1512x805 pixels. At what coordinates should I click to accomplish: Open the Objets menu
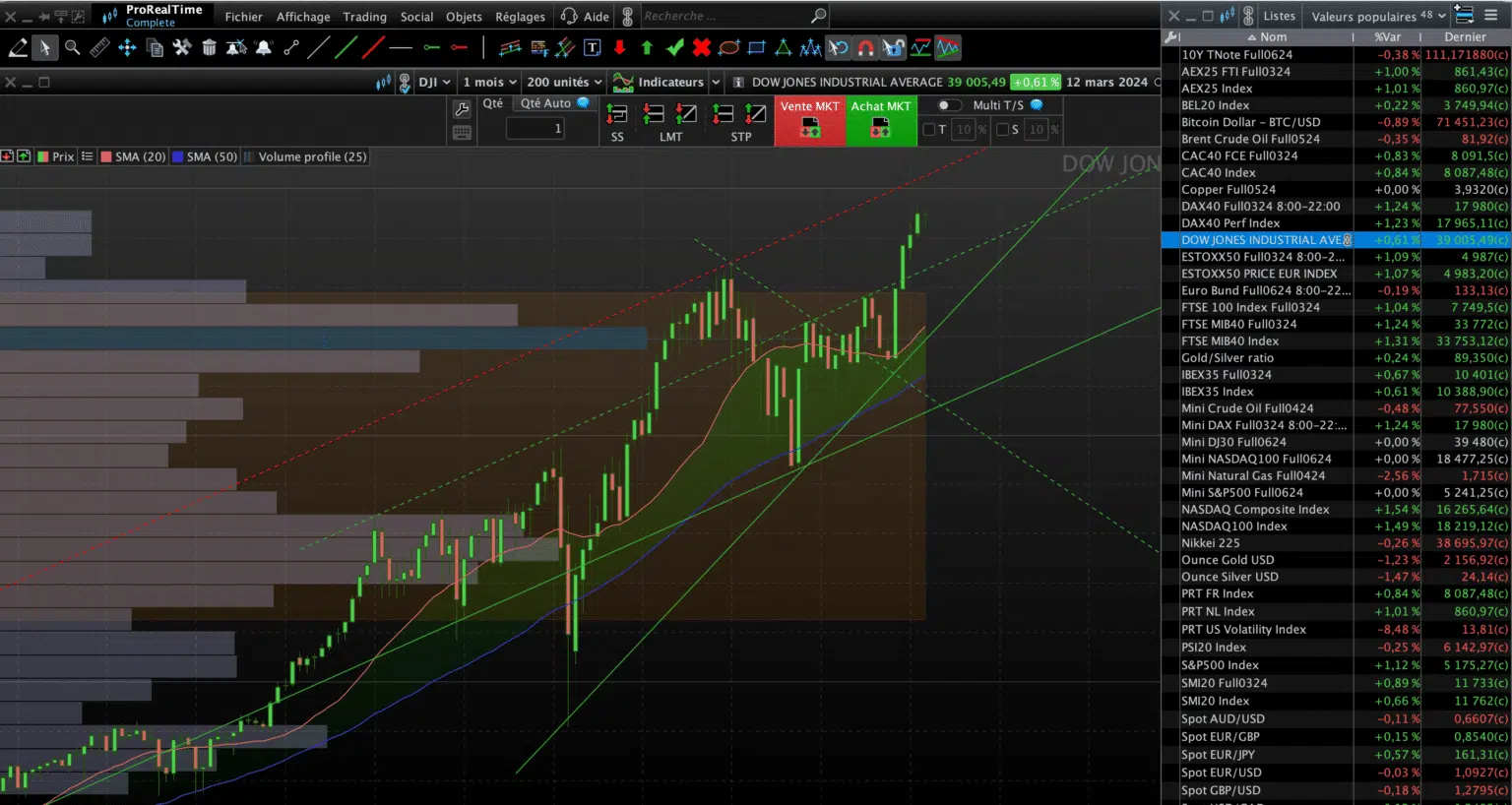pyautogui.click(x=464, y=17)
